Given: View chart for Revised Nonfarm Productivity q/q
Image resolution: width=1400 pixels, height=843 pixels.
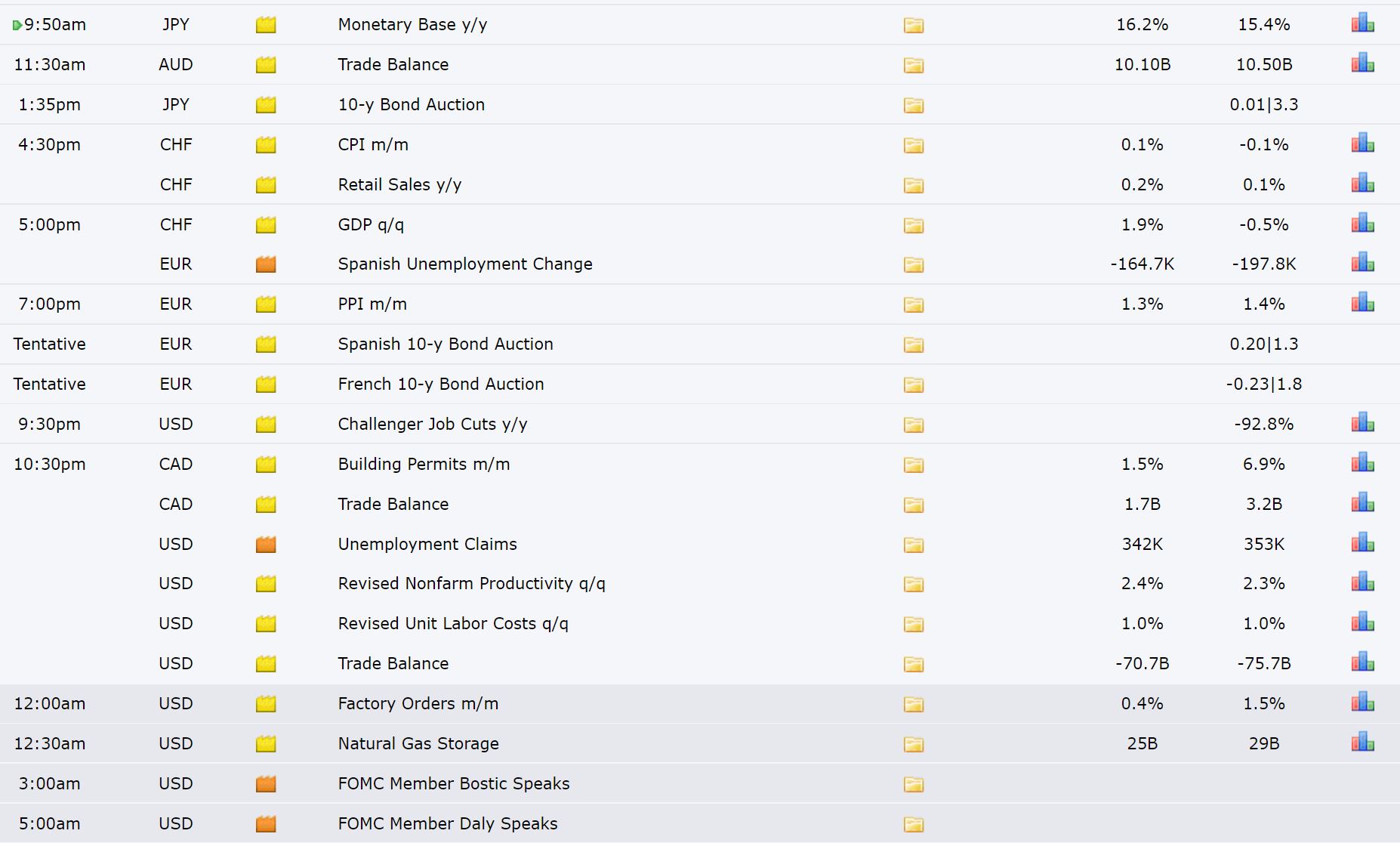Looking at the screenshot, I should 1362,582.
